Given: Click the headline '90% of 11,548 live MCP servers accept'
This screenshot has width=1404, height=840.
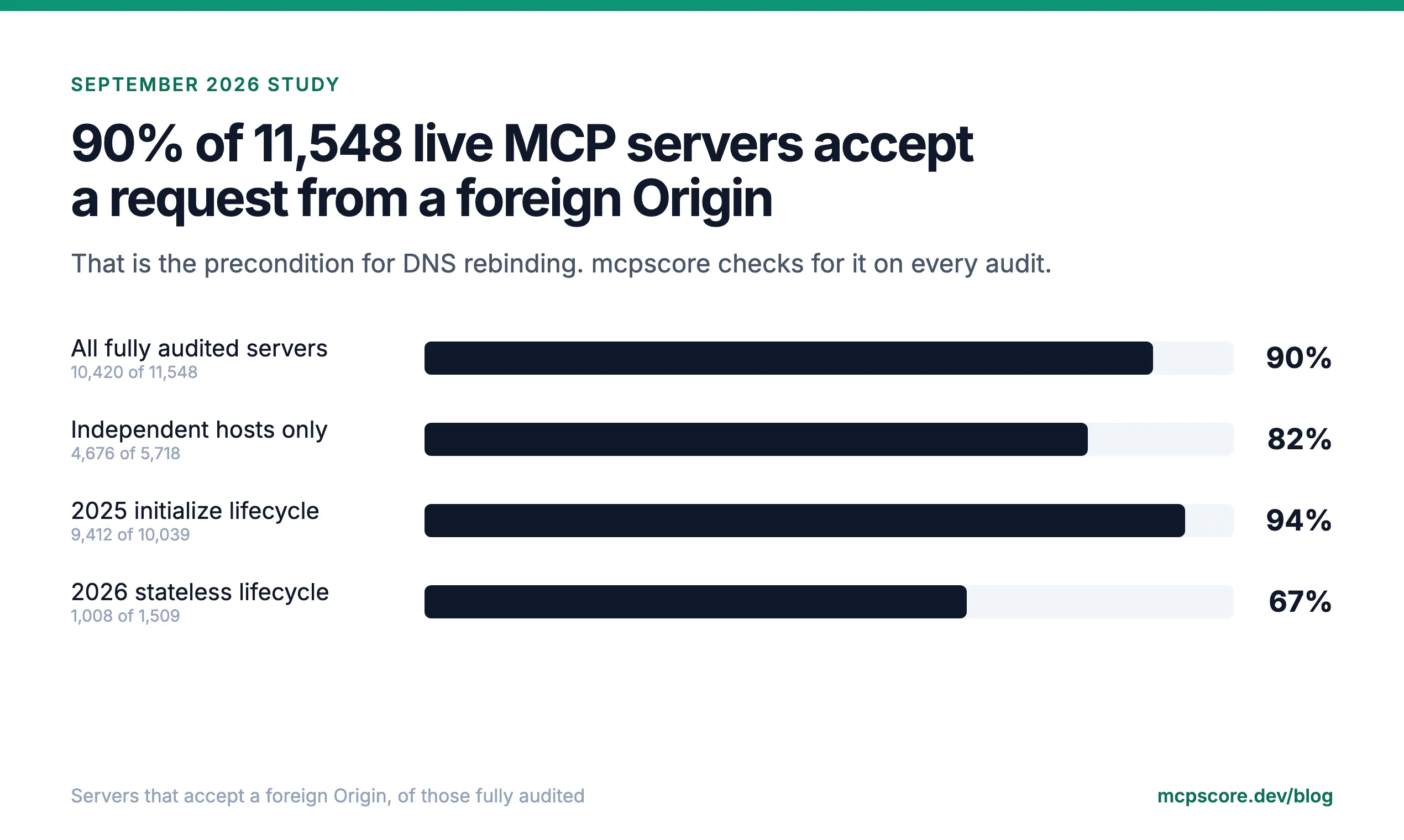Looking at the screenshot, I should click(x=521, y=144).
